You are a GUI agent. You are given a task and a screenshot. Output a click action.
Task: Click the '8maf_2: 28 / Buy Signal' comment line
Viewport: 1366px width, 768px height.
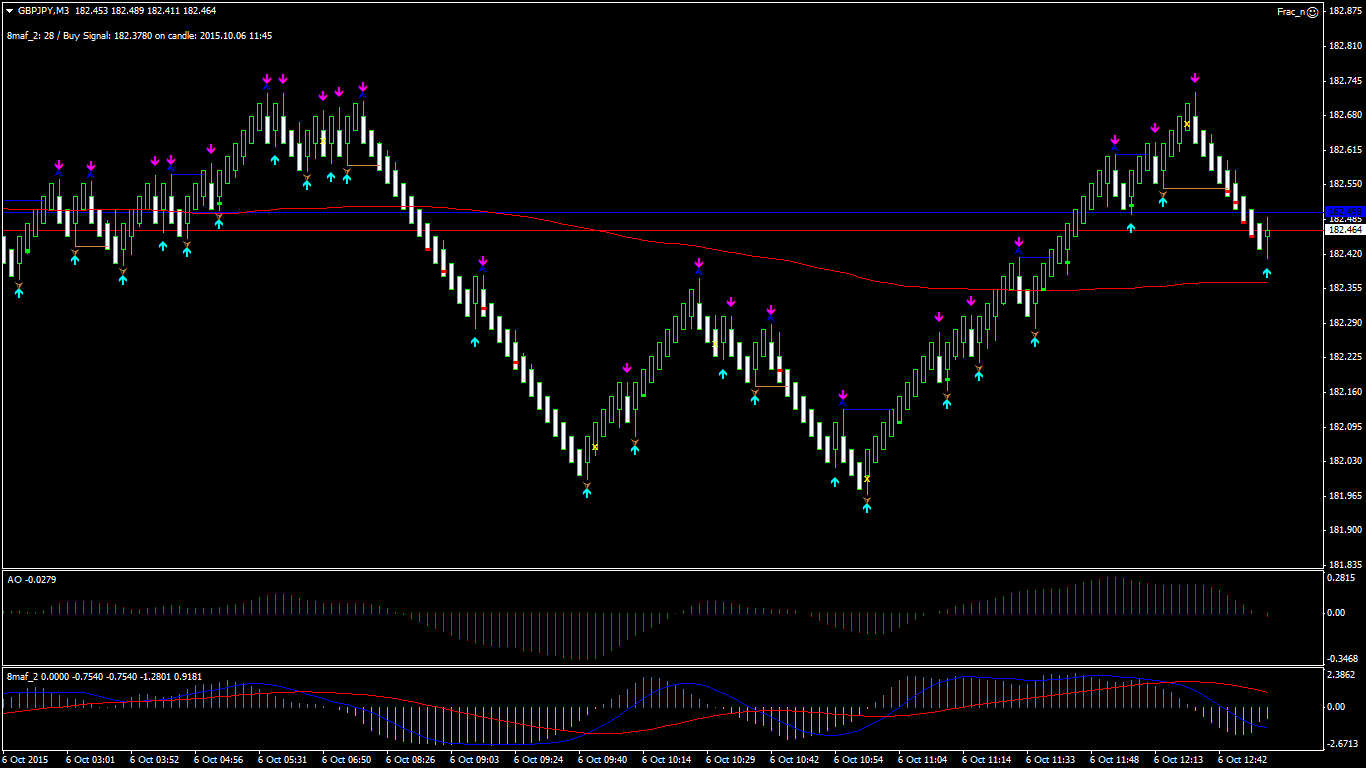[x=140, y=35]
